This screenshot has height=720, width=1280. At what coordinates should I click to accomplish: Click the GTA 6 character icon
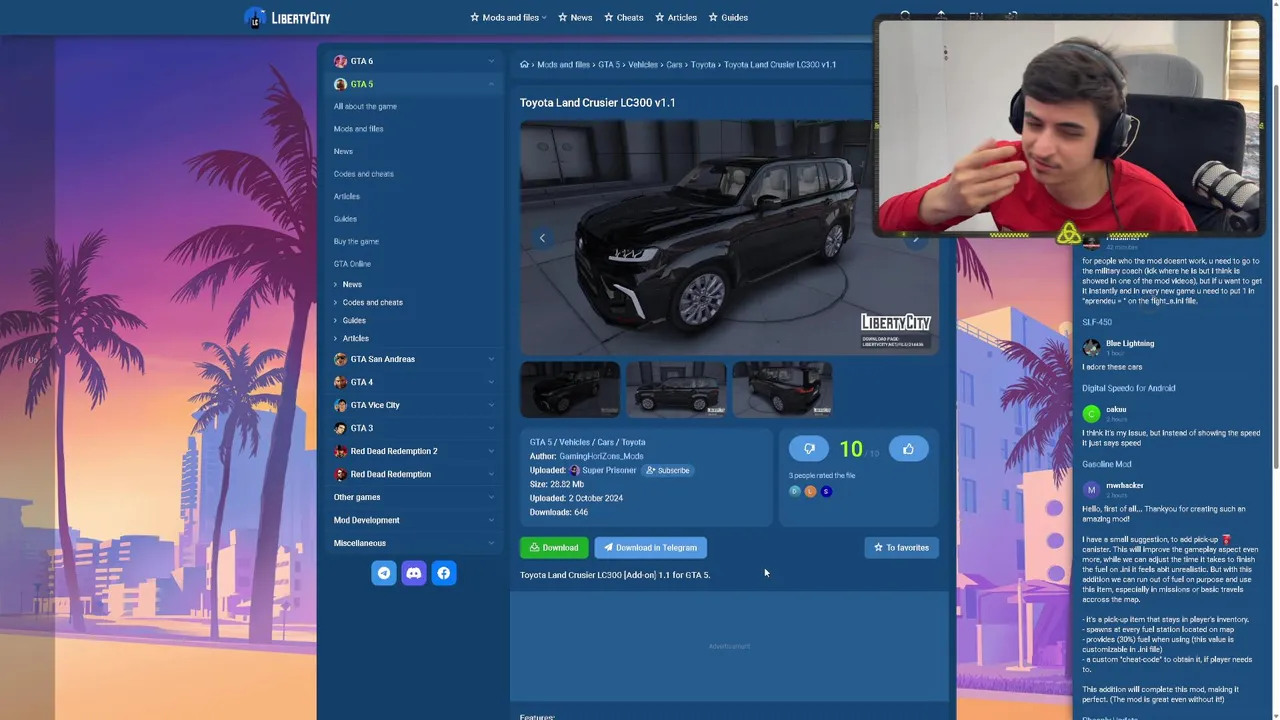[x=340, y=61]
